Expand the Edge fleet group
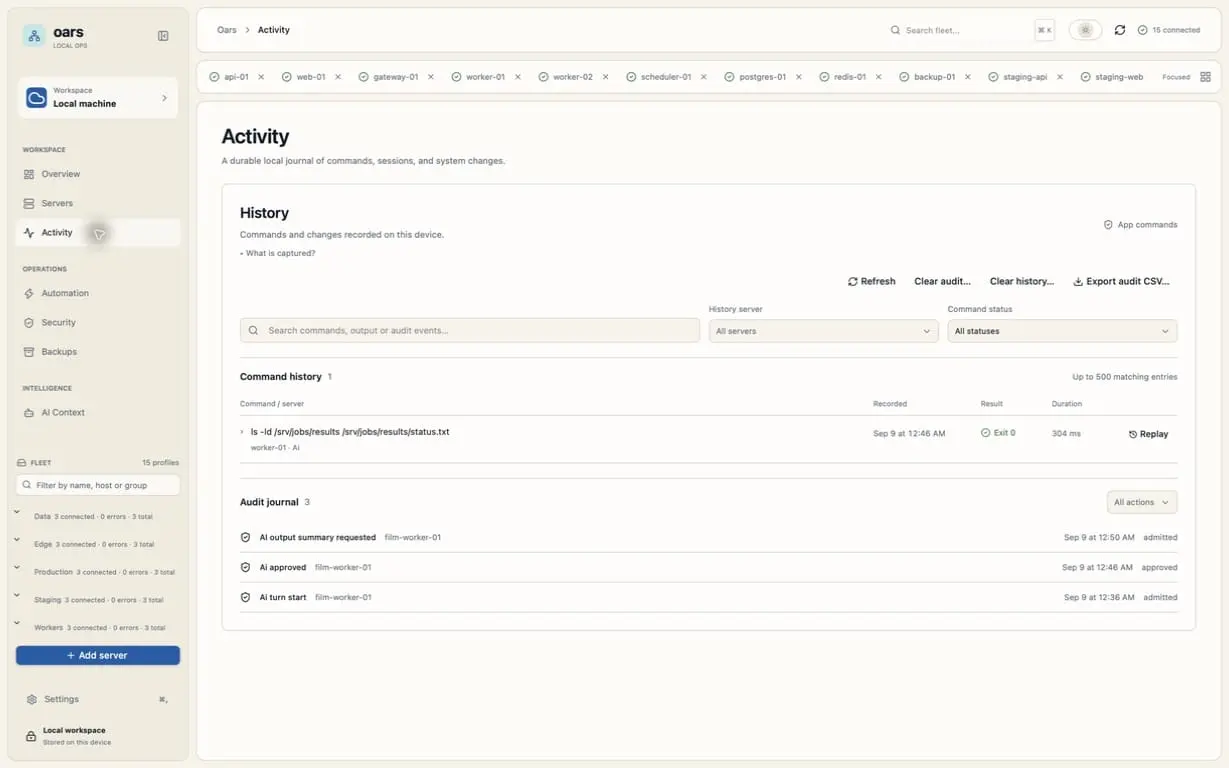The width and height of the screenshot is (1229, 768). [x=17, y=540]
